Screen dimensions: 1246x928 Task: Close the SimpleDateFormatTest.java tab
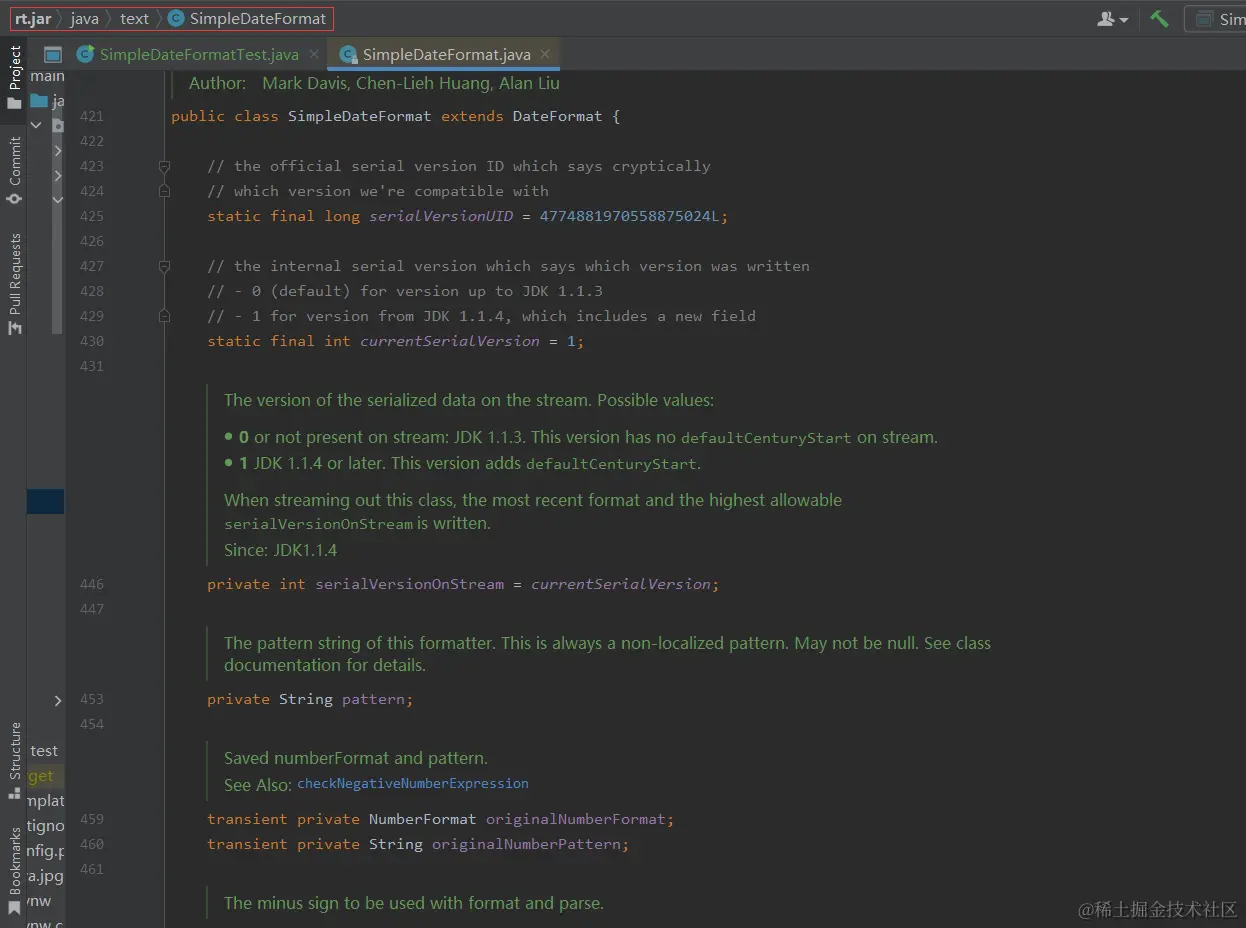point(314,55)
